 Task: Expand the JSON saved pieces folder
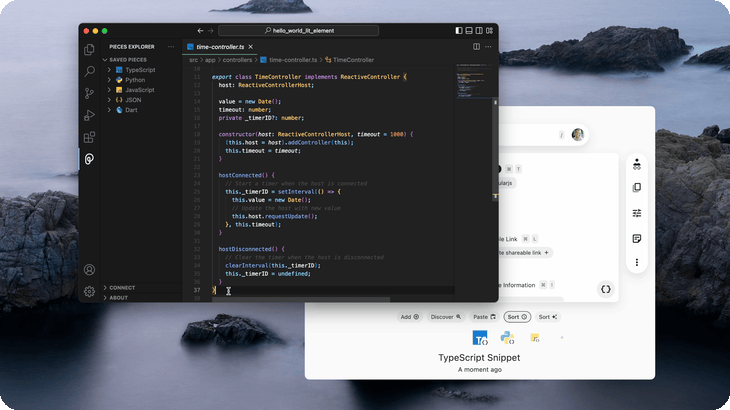coord(133,100)
